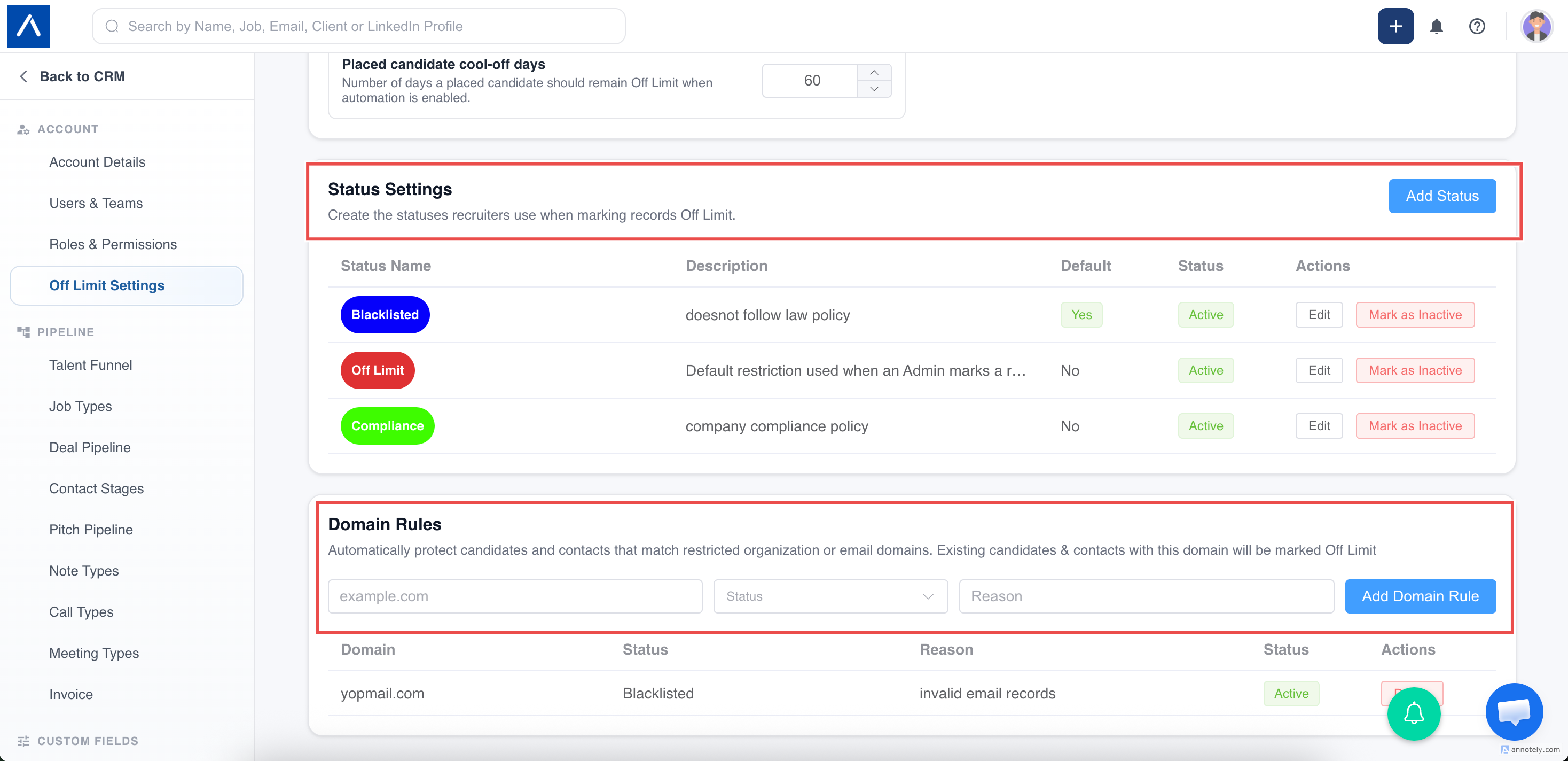Open the notifications bell in header
Viewport: 1568px width, 761px height.
1437,26
